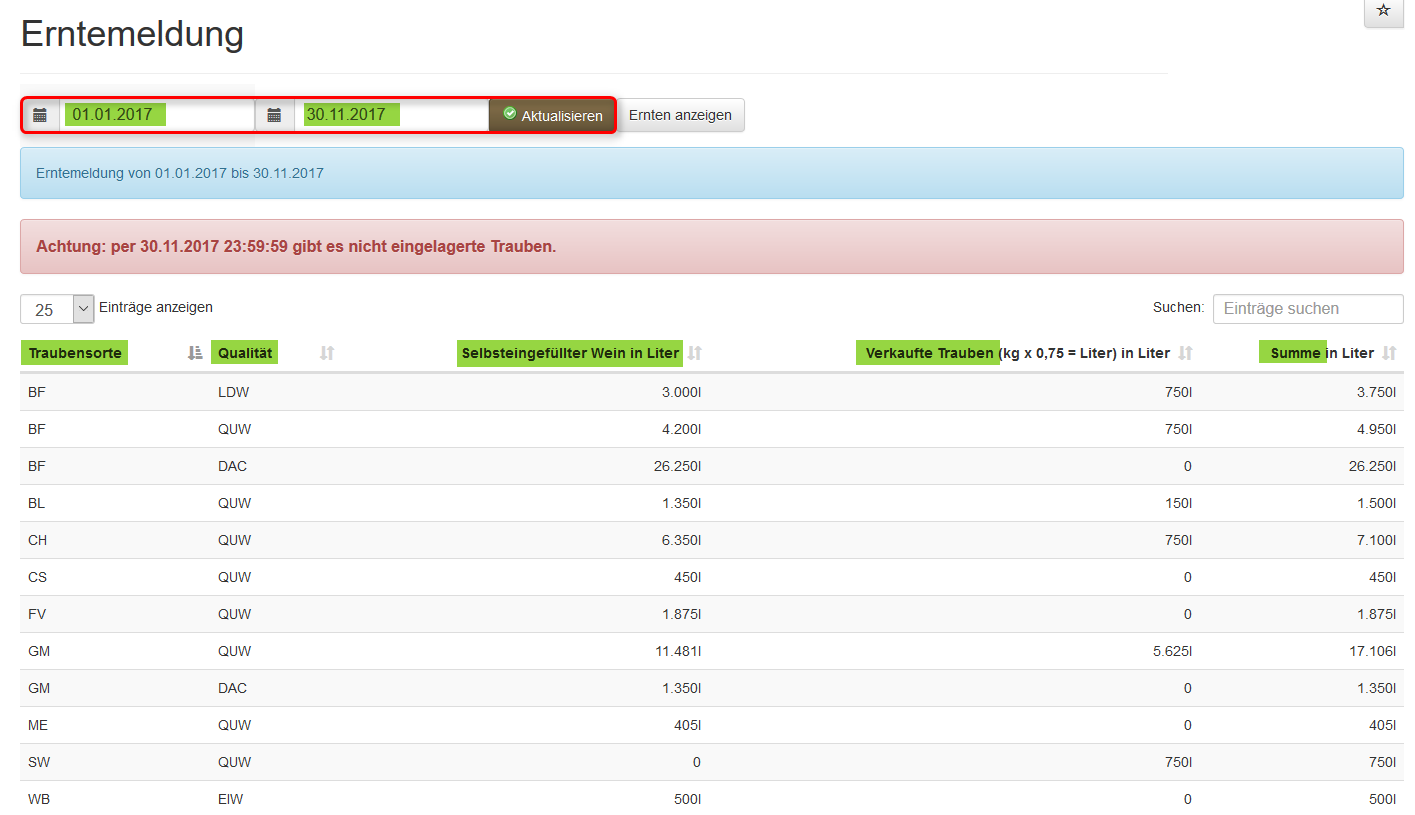Focus the end date field 30.11.2017
The height and width of the screenshot is (815, 1415).
point(390,115)
